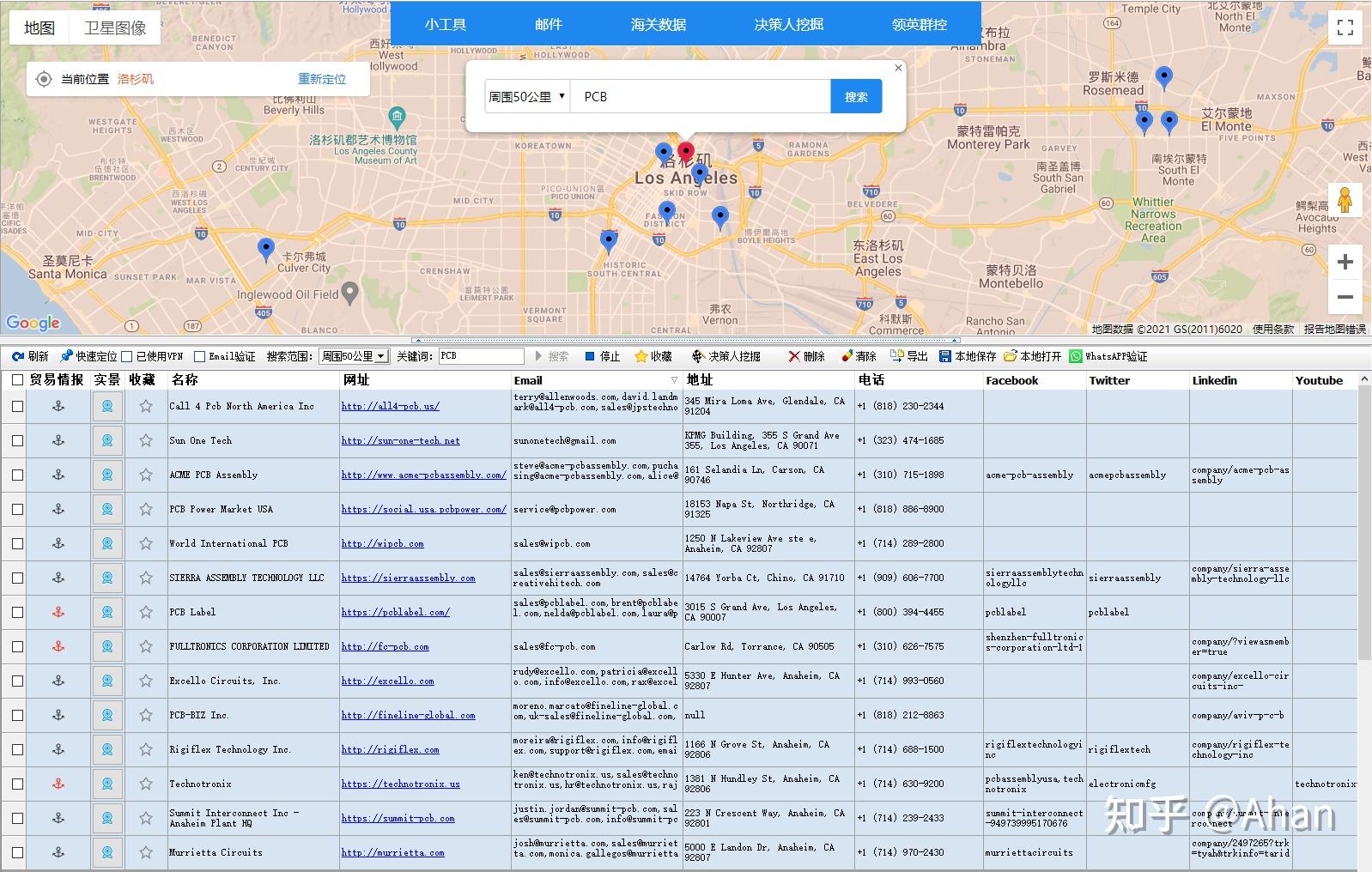Click the blue 搜索 button in popup
1372x872 pixels.
(x=856, y=97)
